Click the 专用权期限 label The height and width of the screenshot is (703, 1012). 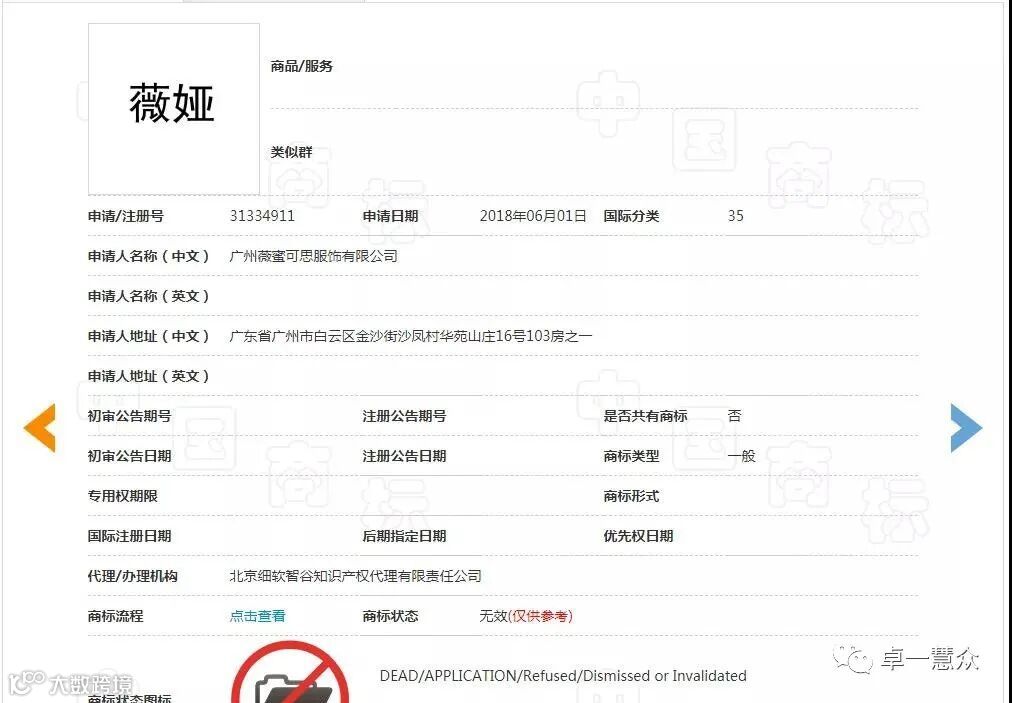point(123,496)
